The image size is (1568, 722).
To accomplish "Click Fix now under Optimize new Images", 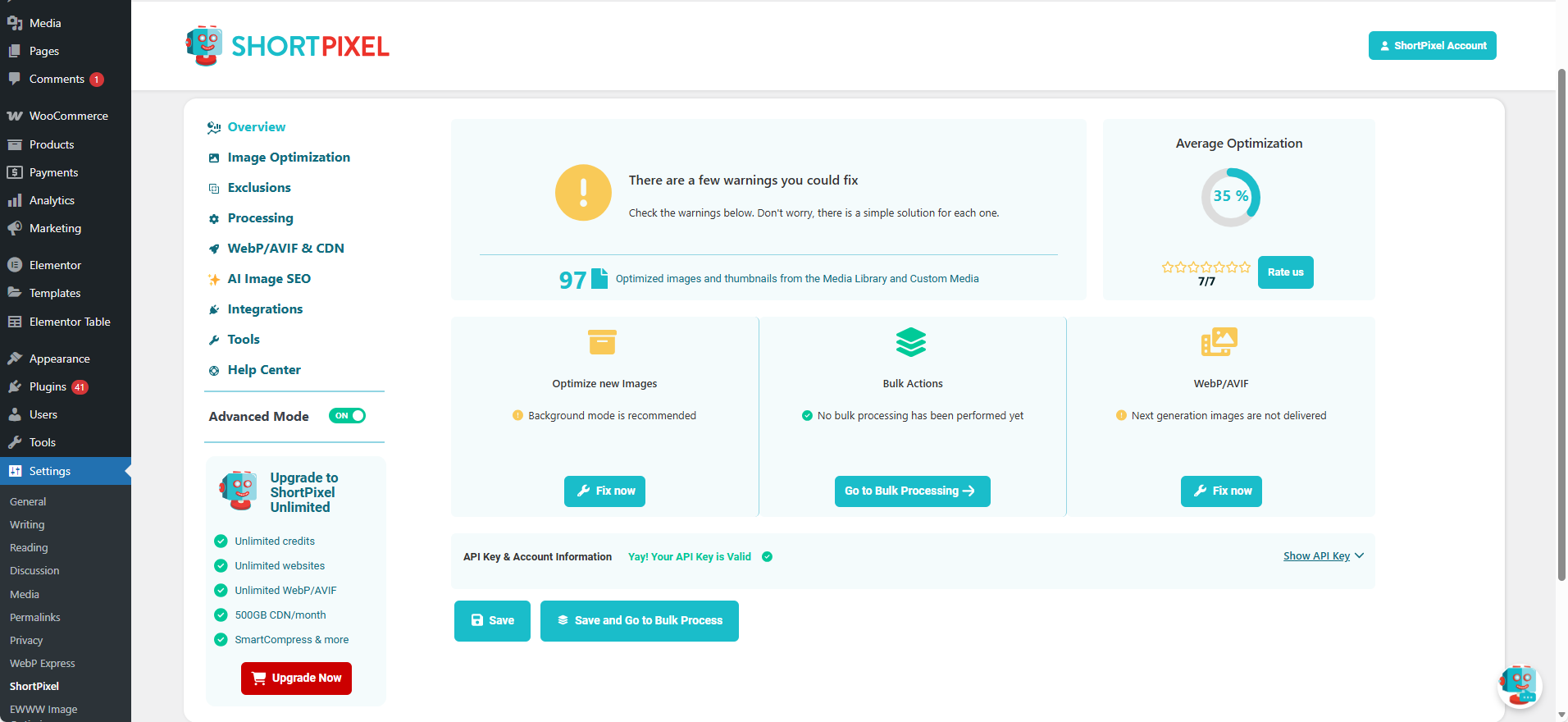I will (x=604, y=491).
